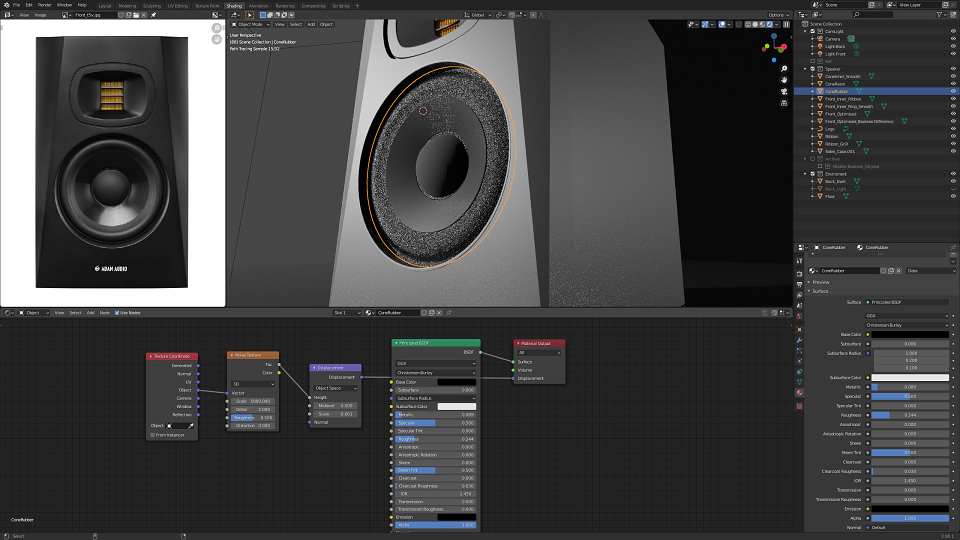Open the outliner filter funnel icon
The height and width of the screenshot is (540, 960).
939,15
